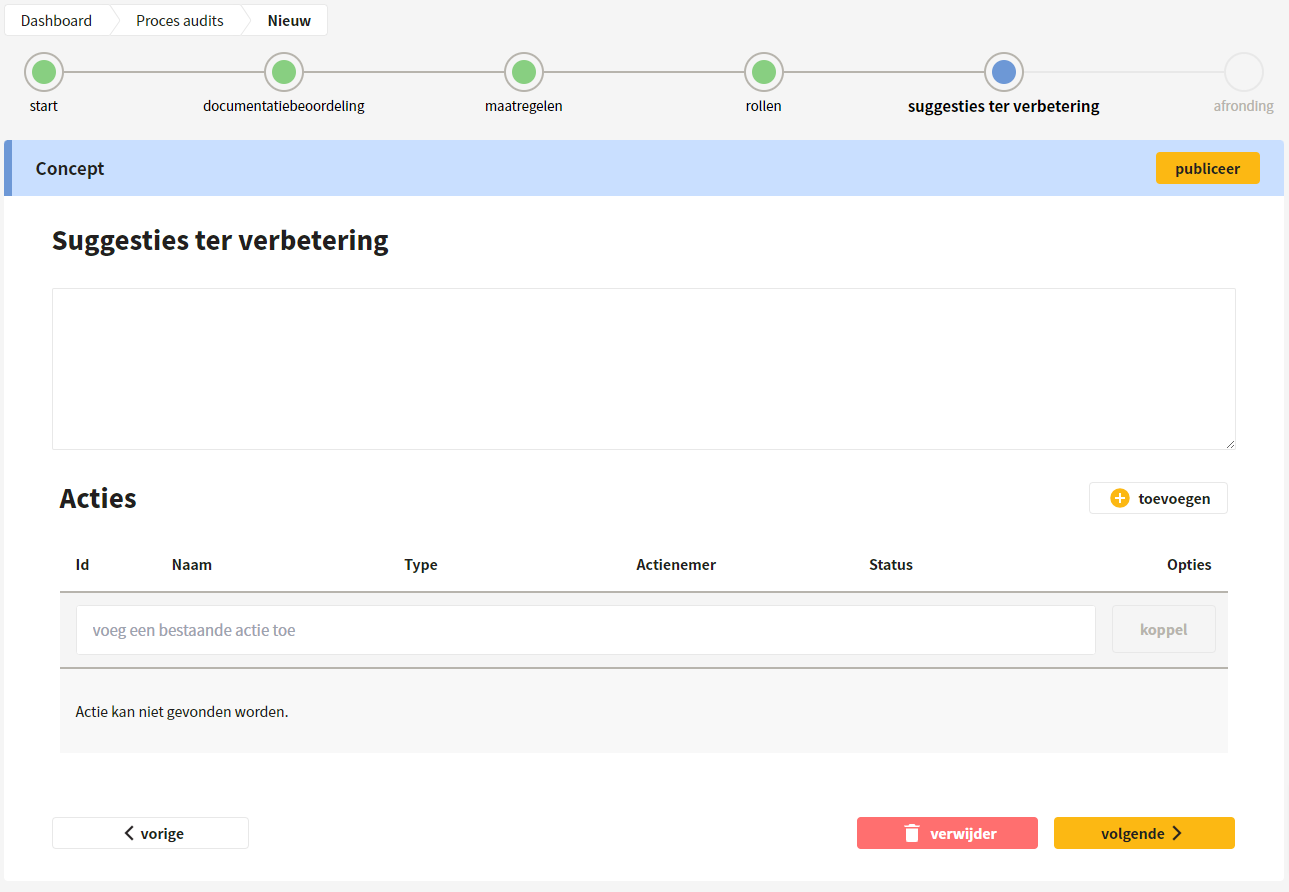
Task: Focus the suggesties ter verbetering text area
Action: 644,369
